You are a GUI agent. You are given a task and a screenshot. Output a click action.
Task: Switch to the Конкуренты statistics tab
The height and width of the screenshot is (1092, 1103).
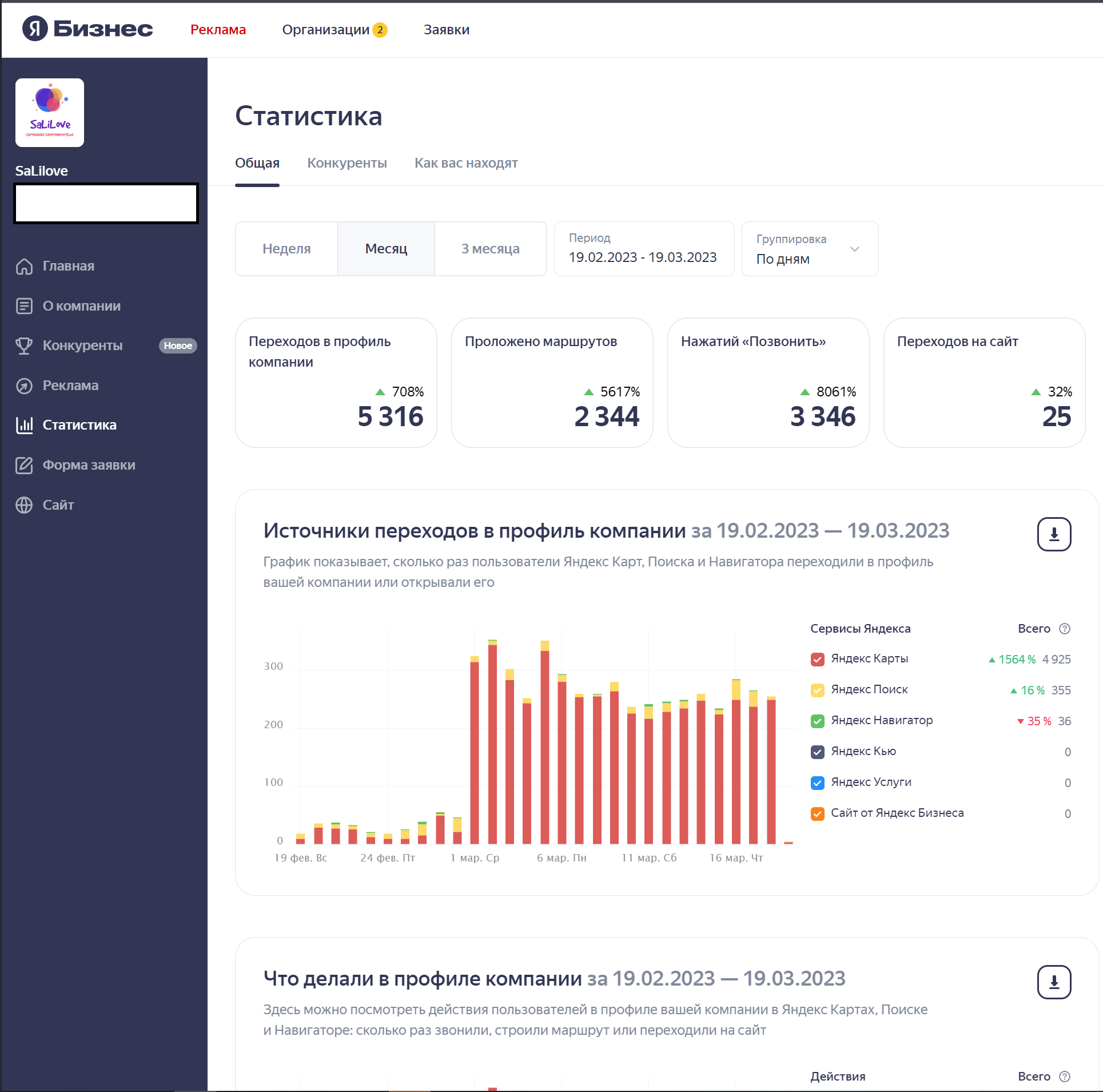347,163
